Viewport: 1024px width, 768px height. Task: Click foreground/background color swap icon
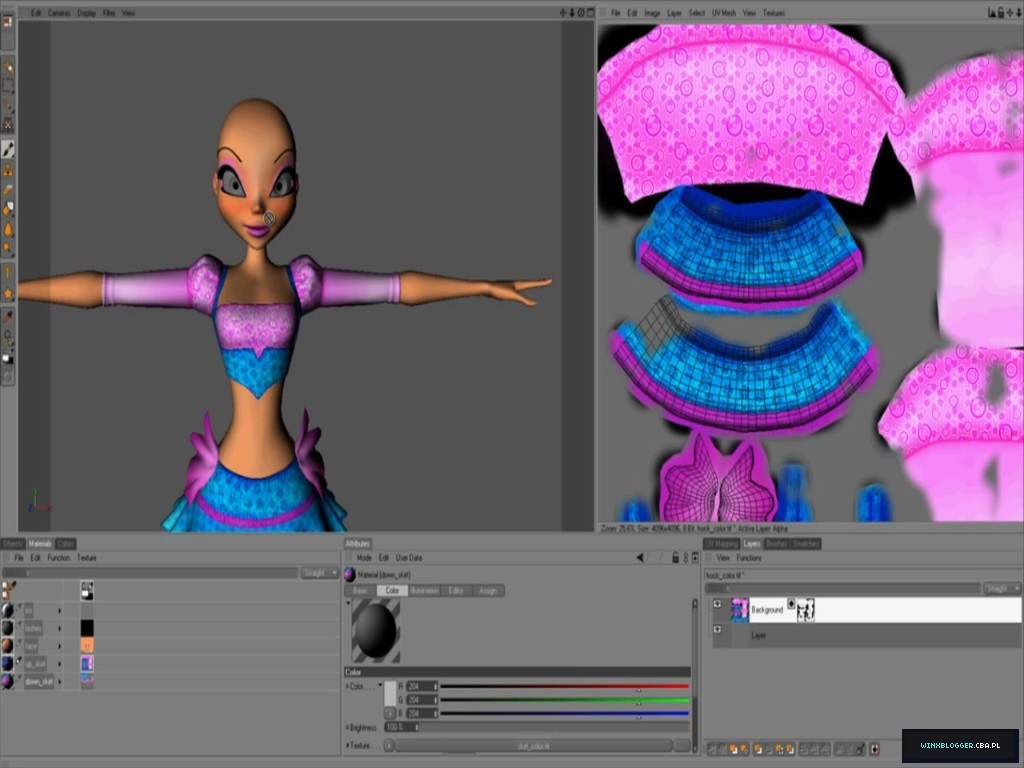coord(7,358)
